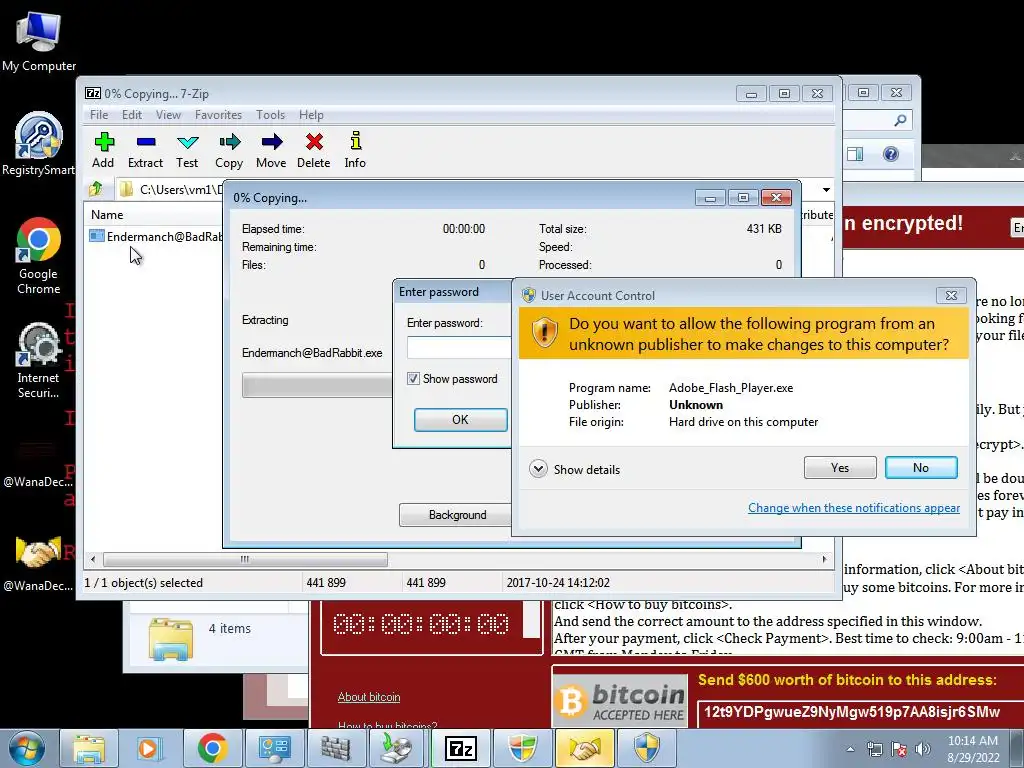Viewport: 1024px width, 768px height.
Task: Click the volume speaker tray icon
Action: pyautogui.click(x=923, y=749)
